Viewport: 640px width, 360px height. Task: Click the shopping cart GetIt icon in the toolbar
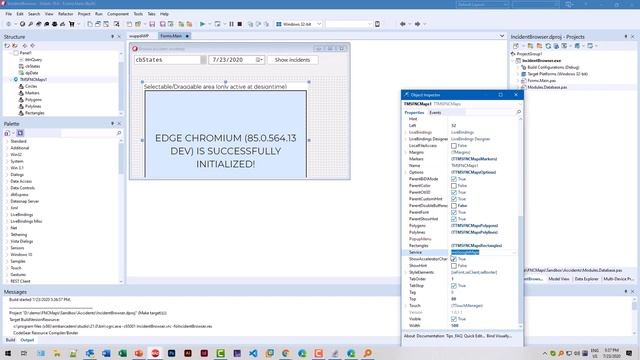72,24
